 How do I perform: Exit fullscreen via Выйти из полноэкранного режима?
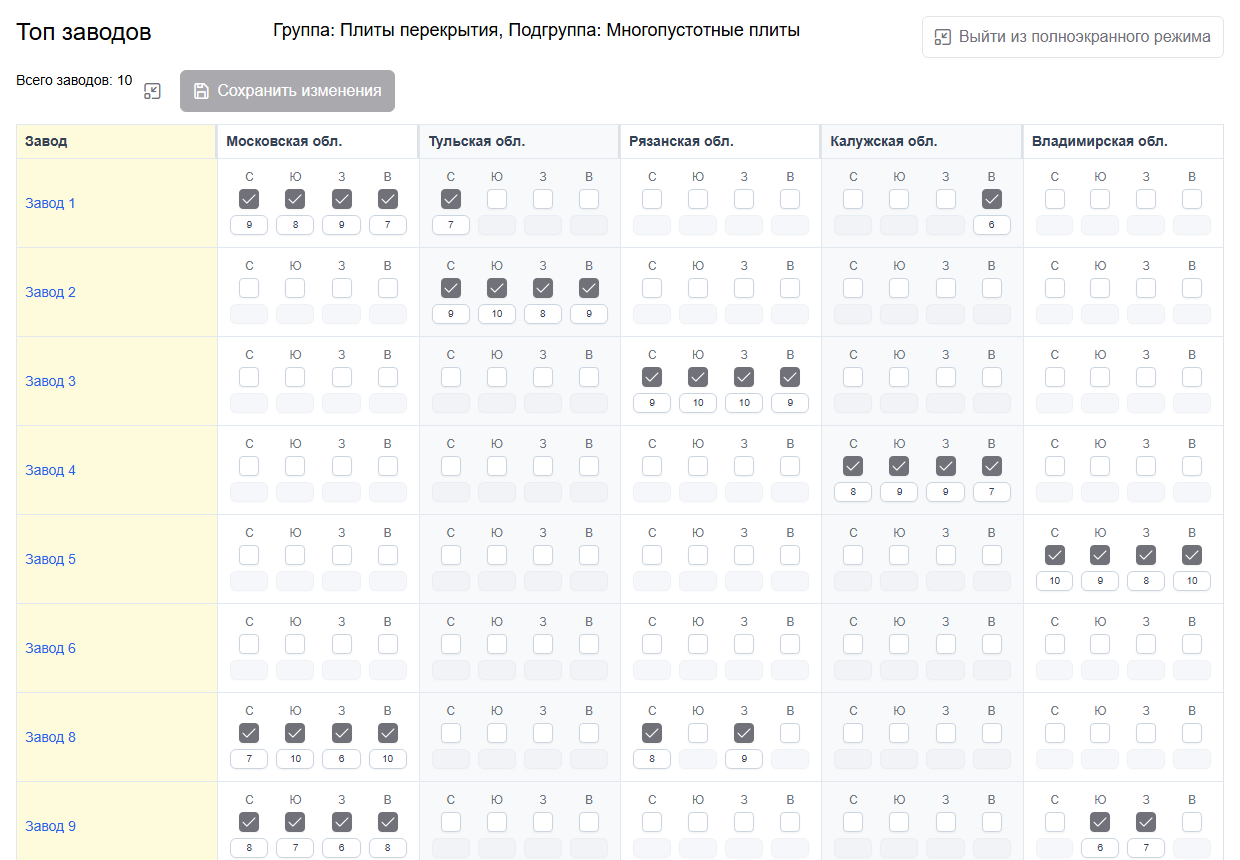pos(1072,37)
